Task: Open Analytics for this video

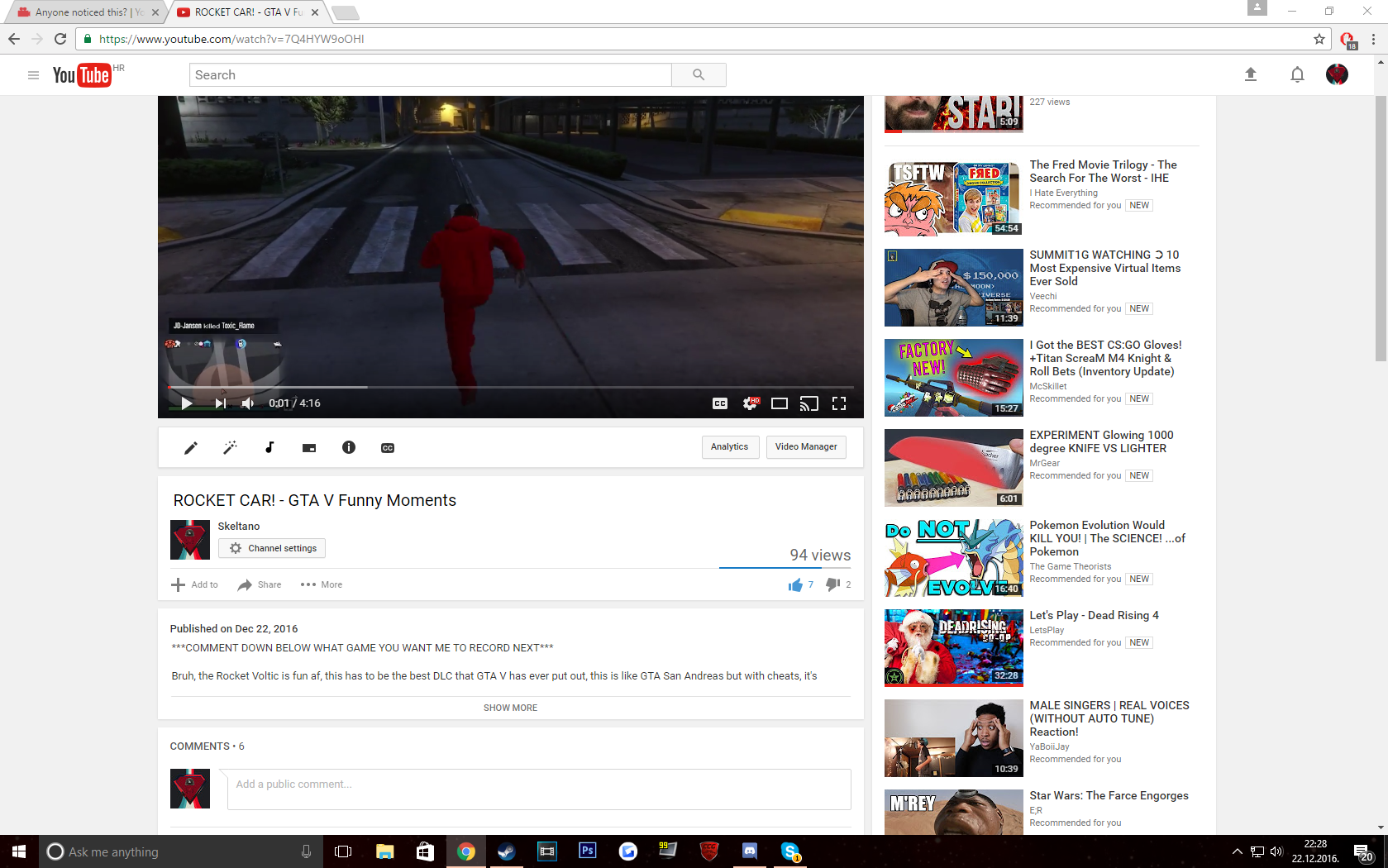Action: pos(730,447)
